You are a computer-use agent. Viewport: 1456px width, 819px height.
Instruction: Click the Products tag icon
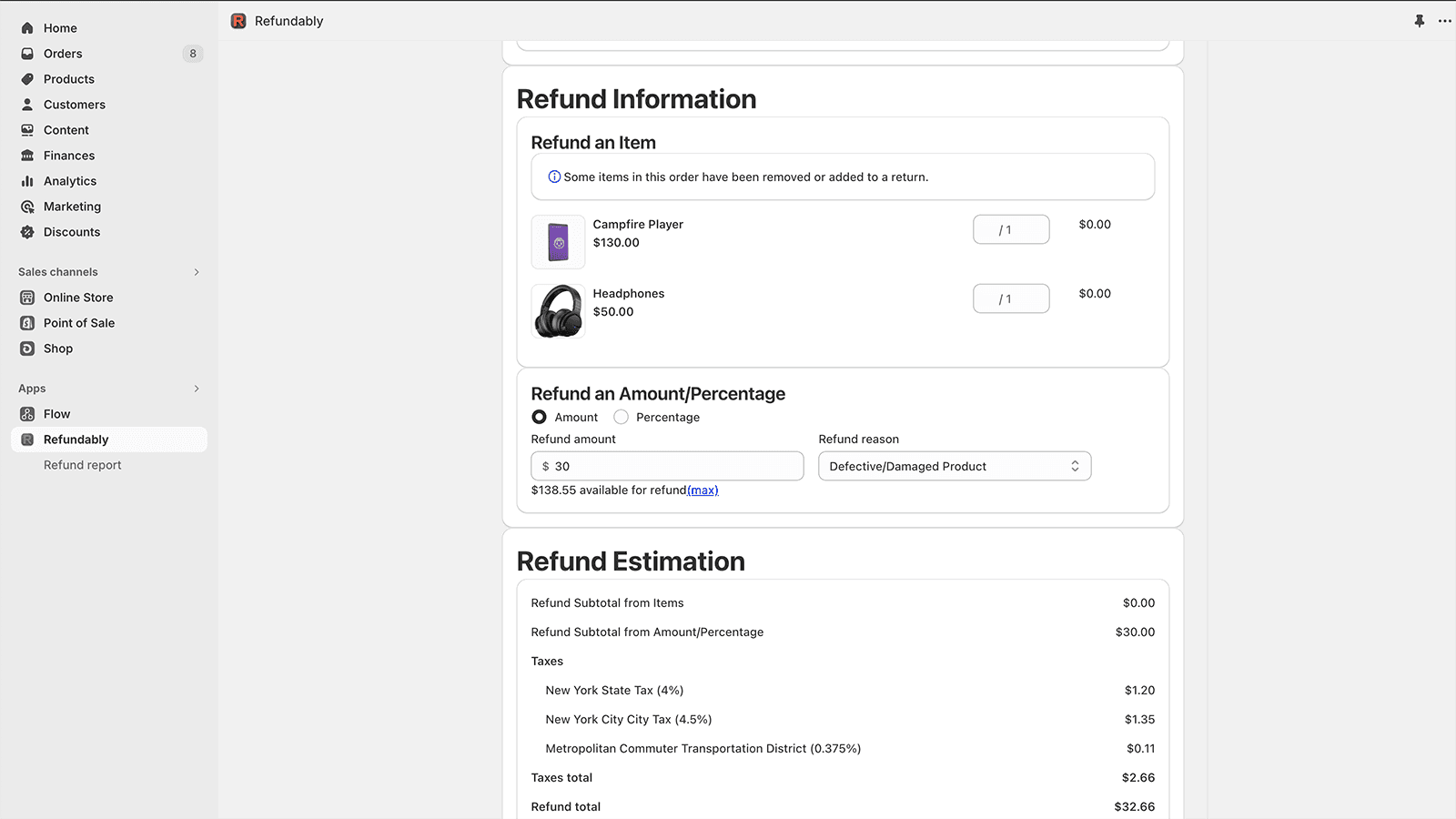[x=27, y=79]
